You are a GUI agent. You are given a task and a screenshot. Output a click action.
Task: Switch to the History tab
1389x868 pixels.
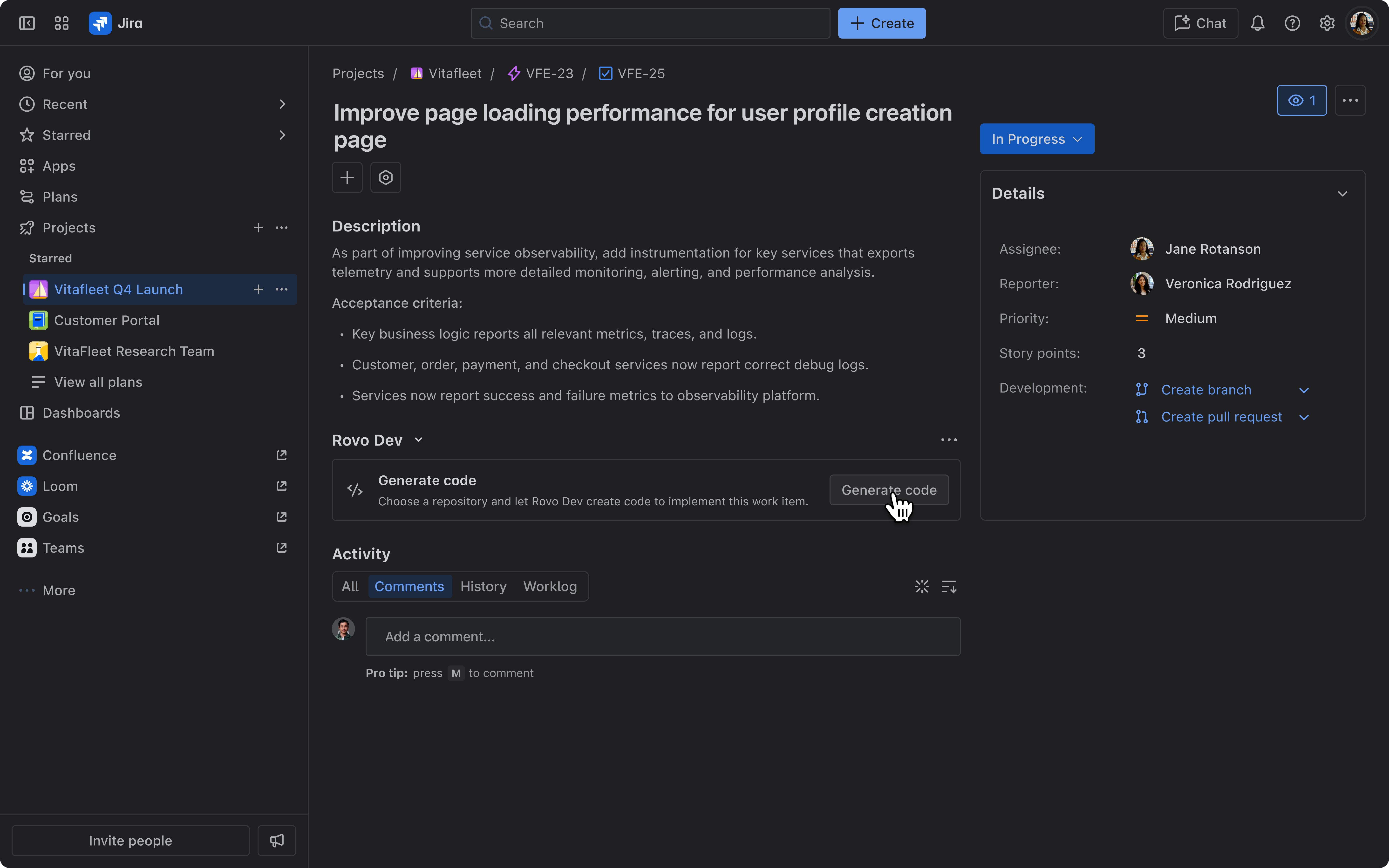(x=483, y=586)
